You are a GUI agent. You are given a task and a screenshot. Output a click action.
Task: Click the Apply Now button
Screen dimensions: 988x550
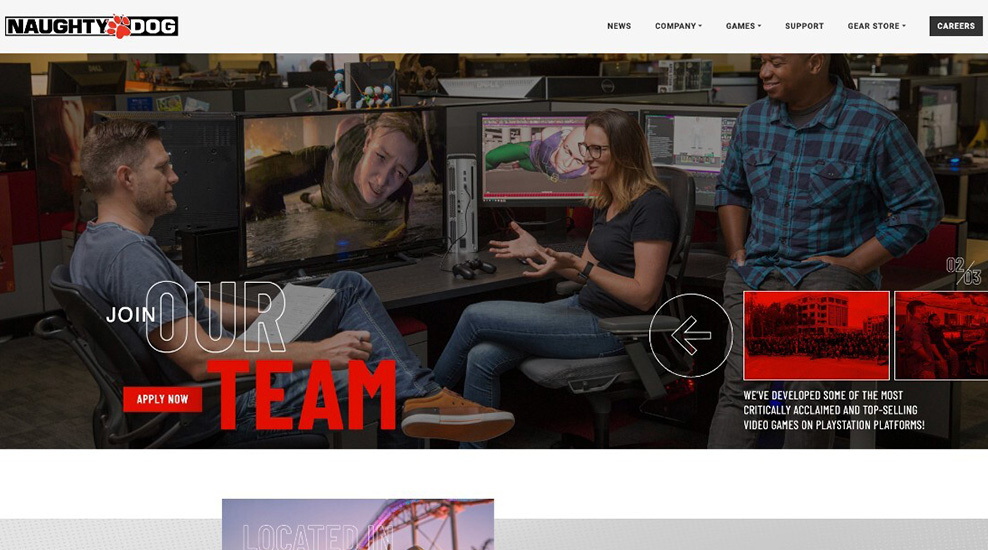tap(163, 399)
